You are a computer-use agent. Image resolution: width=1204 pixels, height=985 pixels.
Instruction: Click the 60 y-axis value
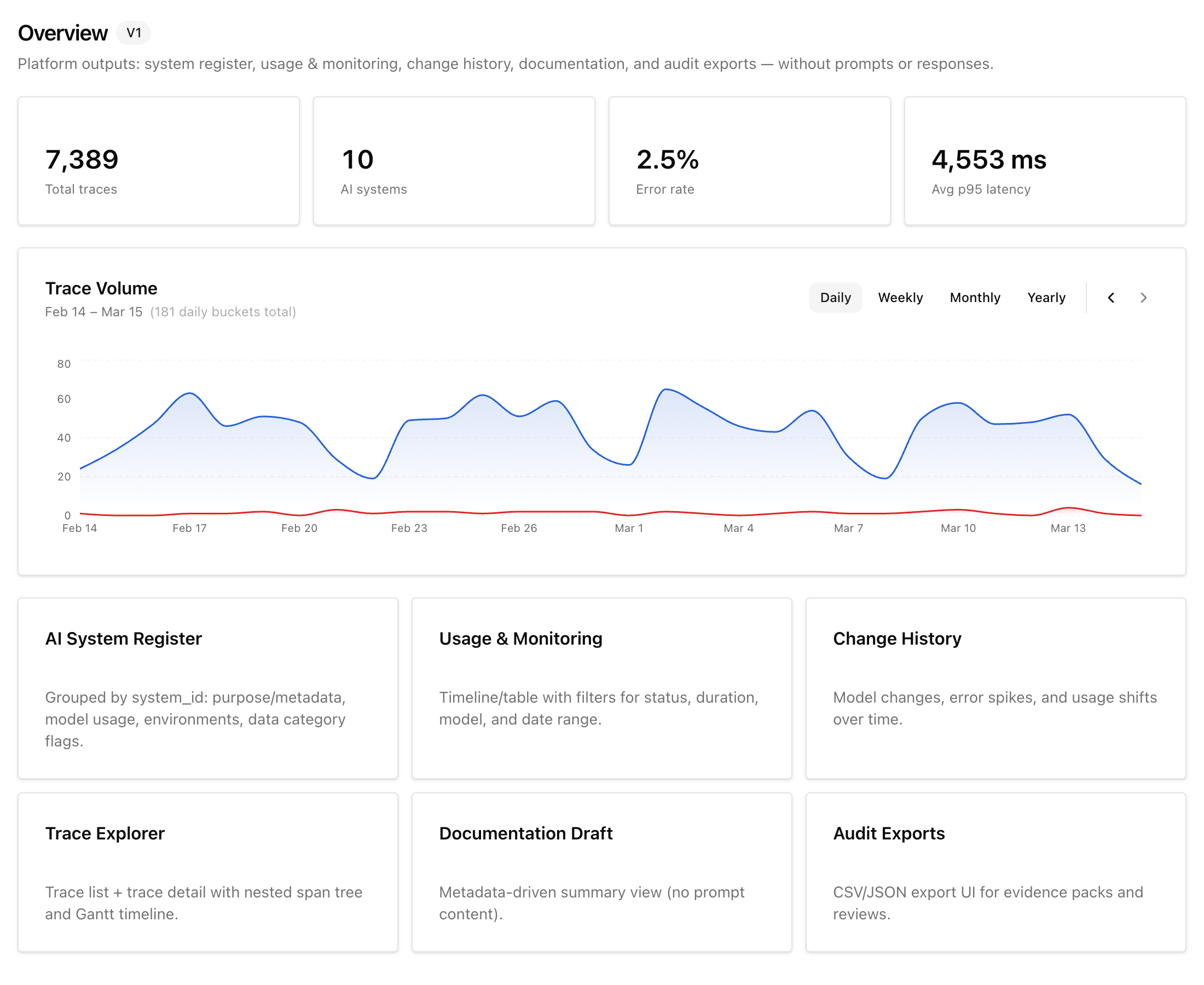click(x=64, y=399)
